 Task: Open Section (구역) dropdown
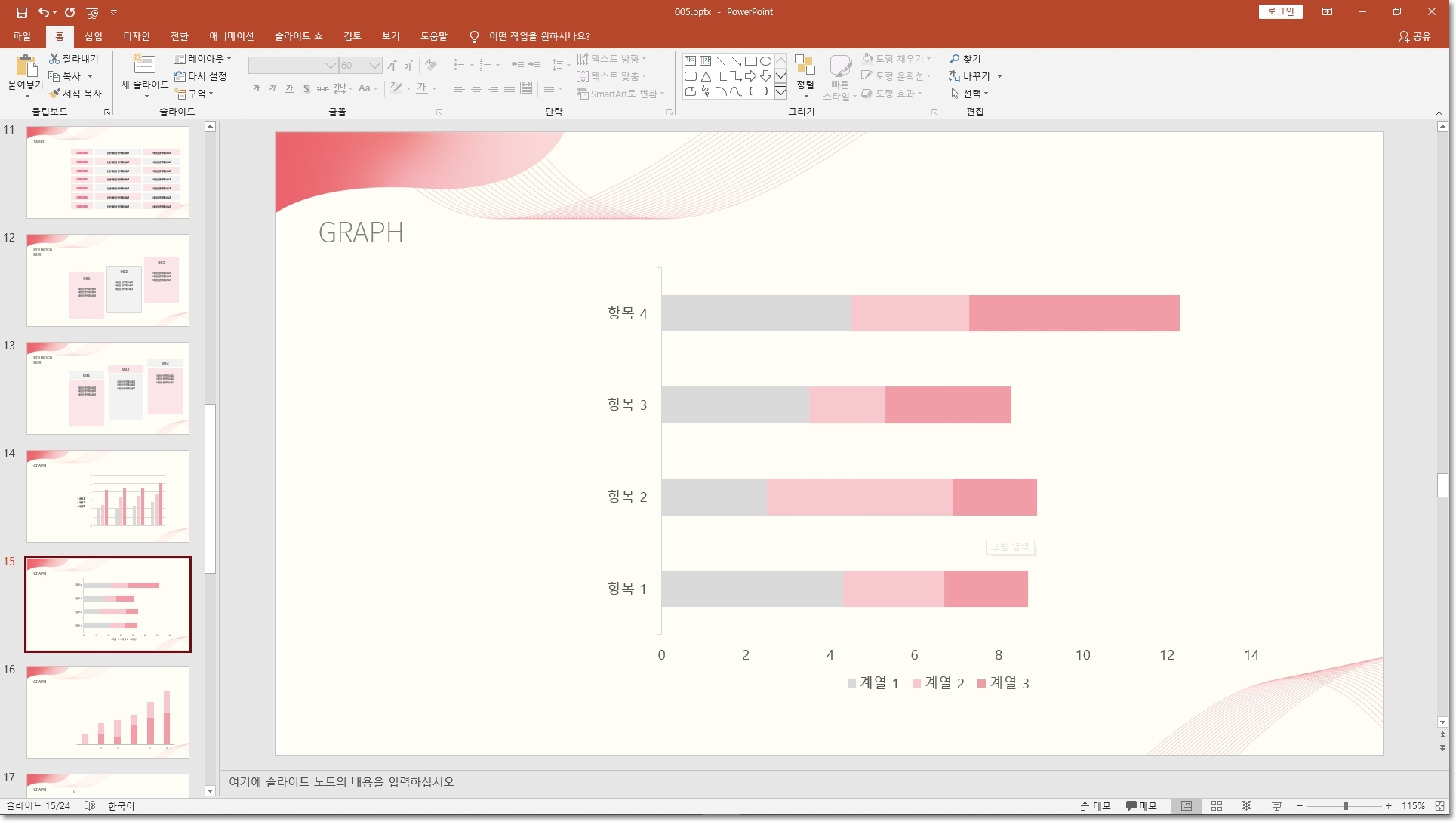tap(194, 94)
